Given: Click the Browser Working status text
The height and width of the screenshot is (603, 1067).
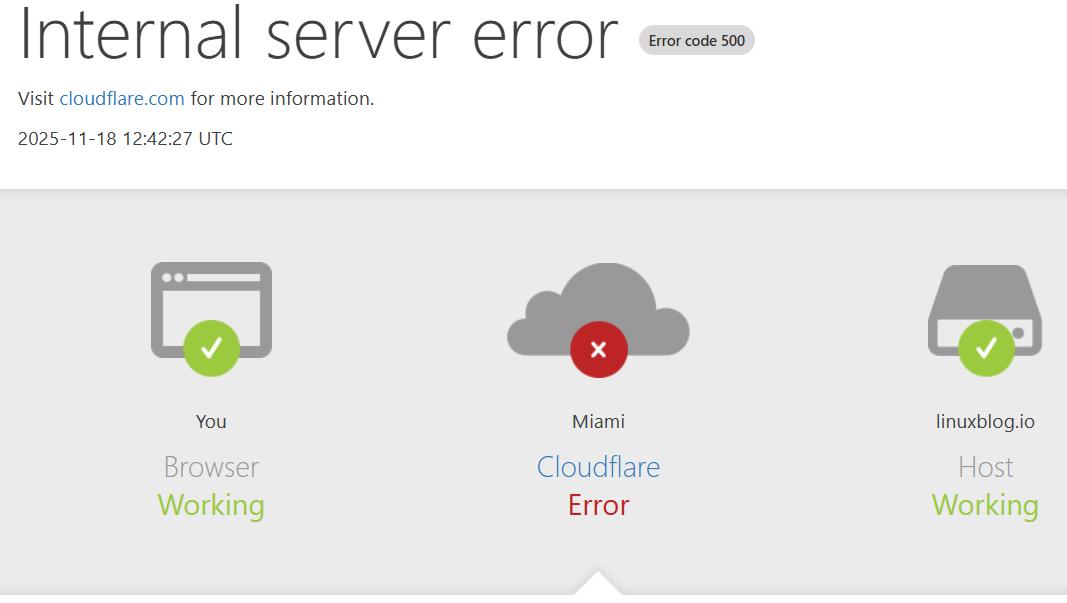Looking at the screenshot, I should tap(210, 487).
